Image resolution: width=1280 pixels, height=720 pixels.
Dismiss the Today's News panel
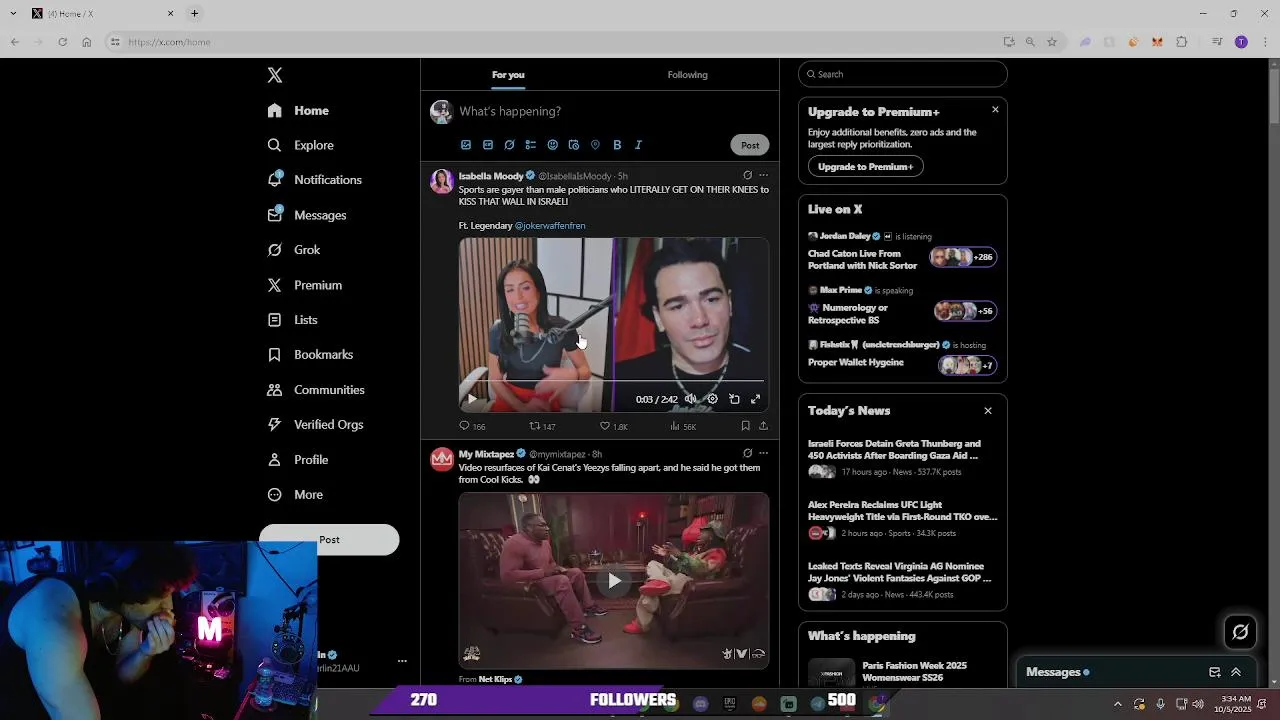tap(988, 411)
